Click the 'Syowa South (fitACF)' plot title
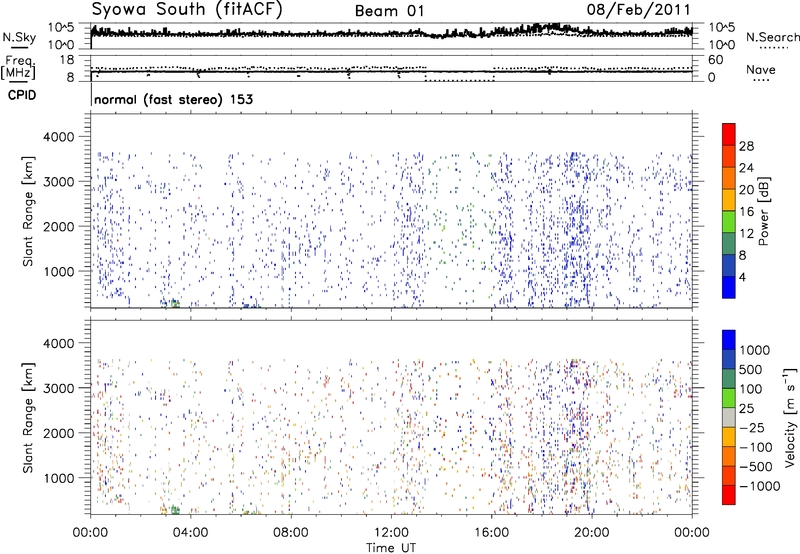800x554 pixels. tap(187, 9)
